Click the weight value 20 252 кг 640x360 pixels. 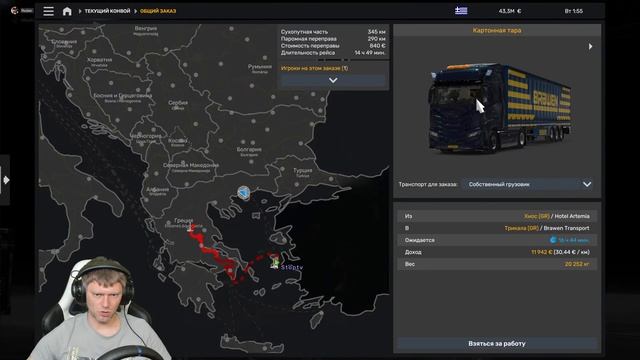577,264
